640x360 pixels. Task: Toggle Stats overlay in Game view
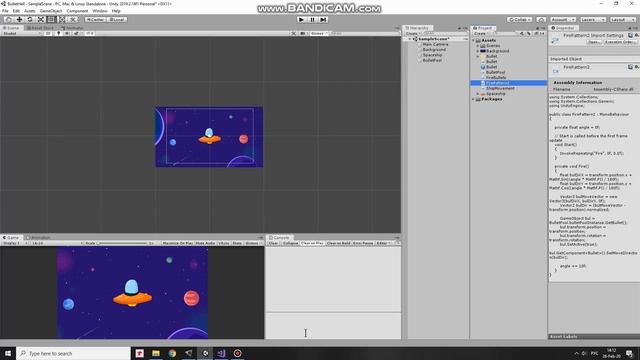[x=237, y=243]
